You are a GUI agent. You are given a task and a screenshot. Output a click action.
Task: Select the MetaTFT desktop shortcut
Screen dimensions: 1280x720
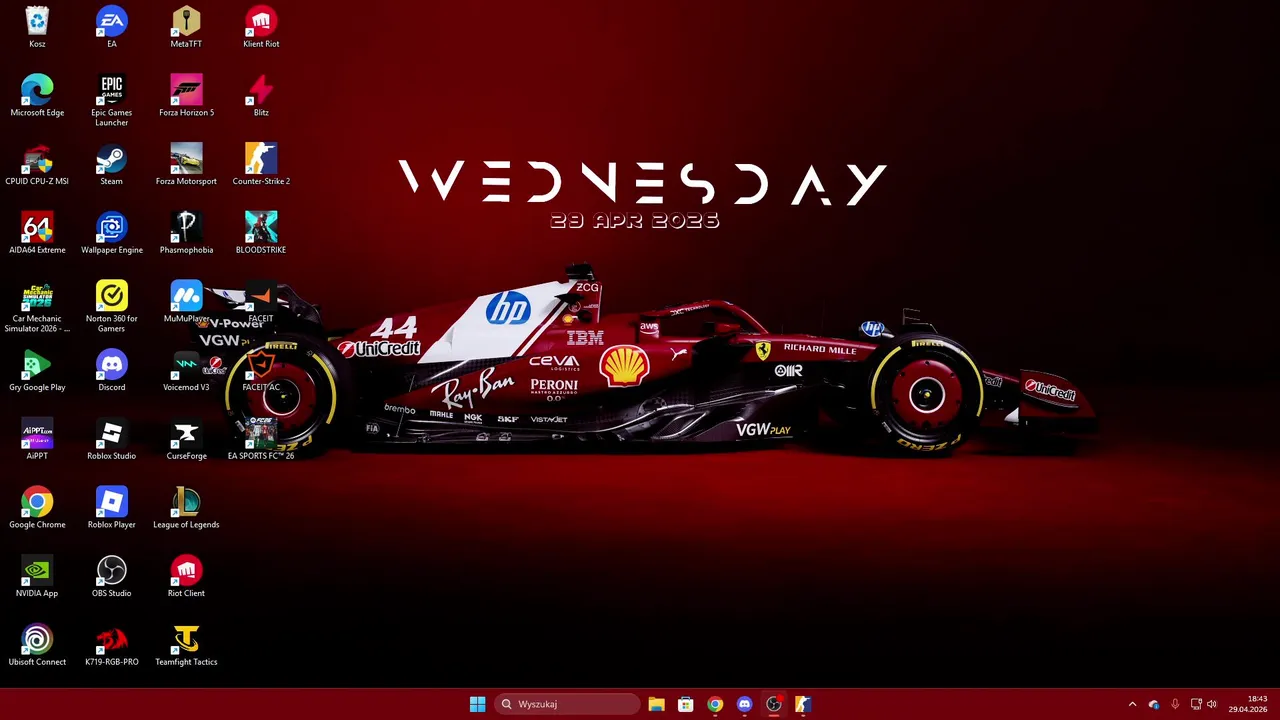tap(186, 27)
